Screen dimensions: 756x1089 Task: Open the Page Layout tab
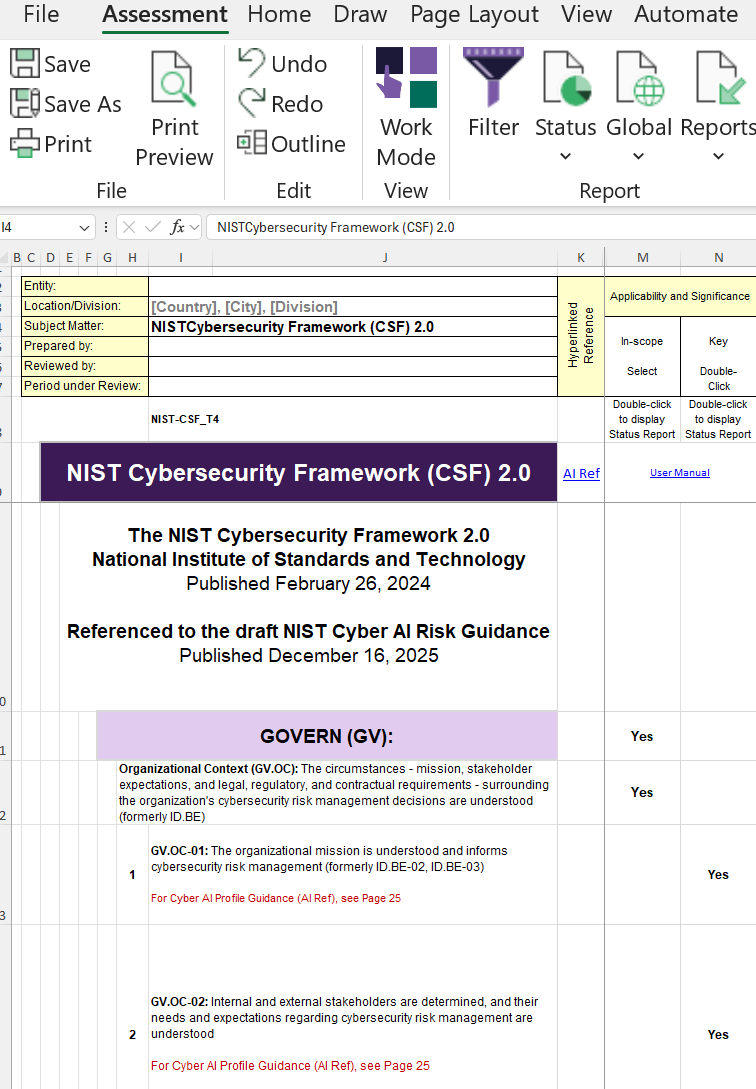(x=474, y=15)
